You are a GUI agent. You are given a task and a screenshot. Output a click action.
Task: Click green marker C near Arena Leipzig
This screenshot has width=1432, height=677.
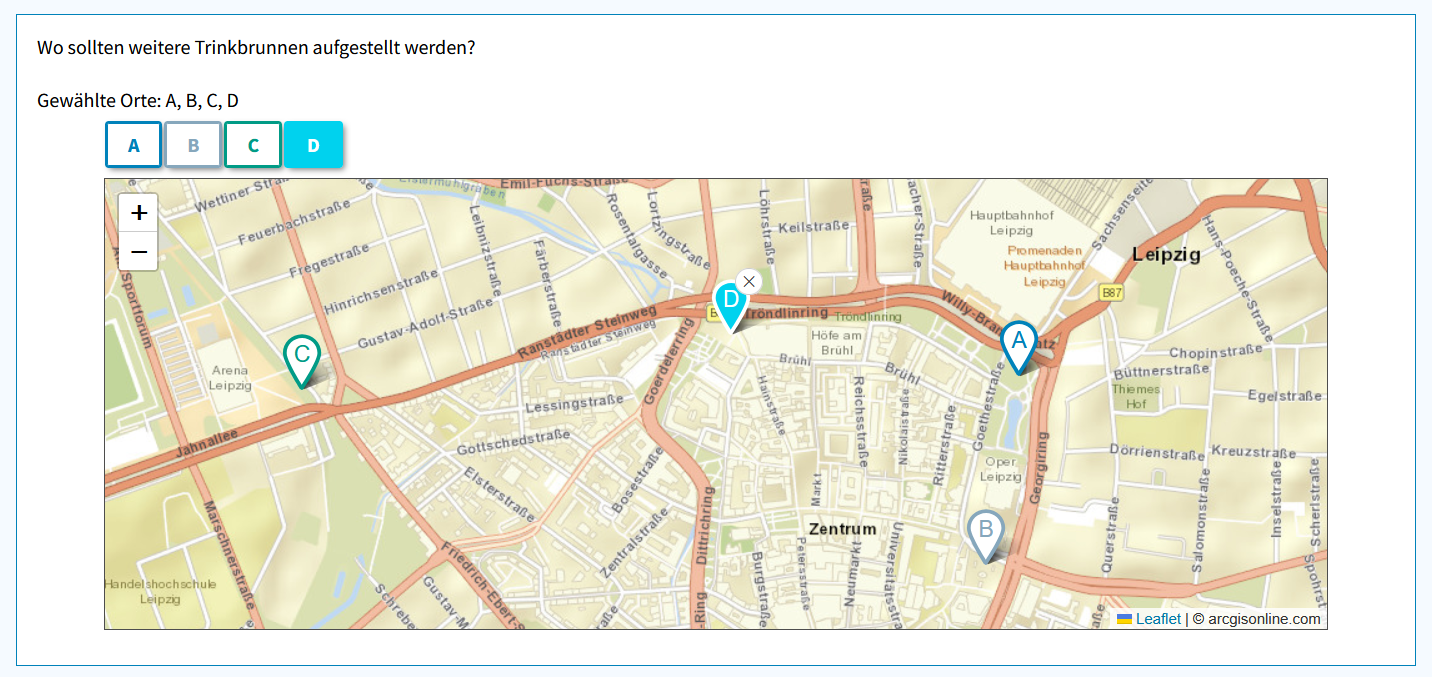[301, 357]
